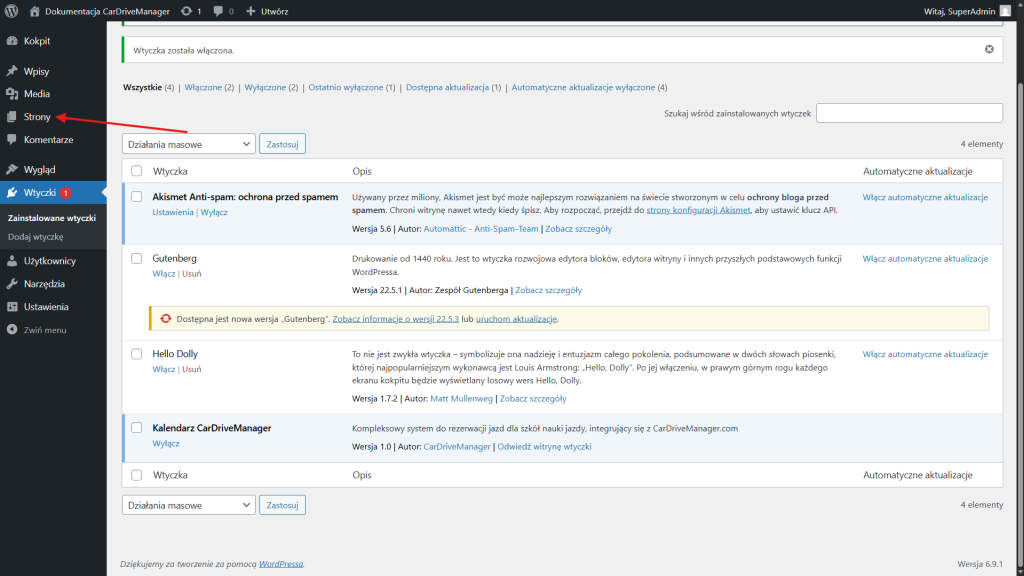Open the bottom Działania masowe dropdown
1024x576 pixels.
(188, 505)
